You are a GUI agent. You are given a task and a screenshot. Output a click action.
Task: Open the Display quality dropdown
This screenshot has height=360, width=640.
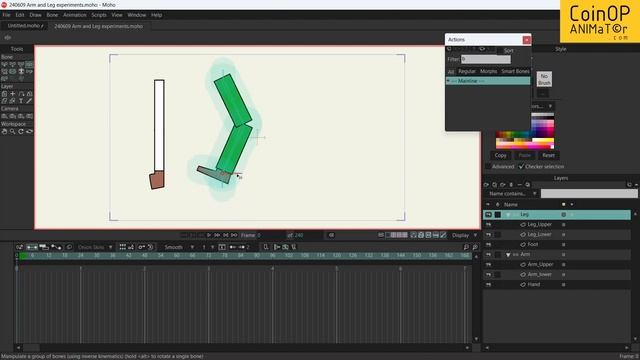[464, 235]
